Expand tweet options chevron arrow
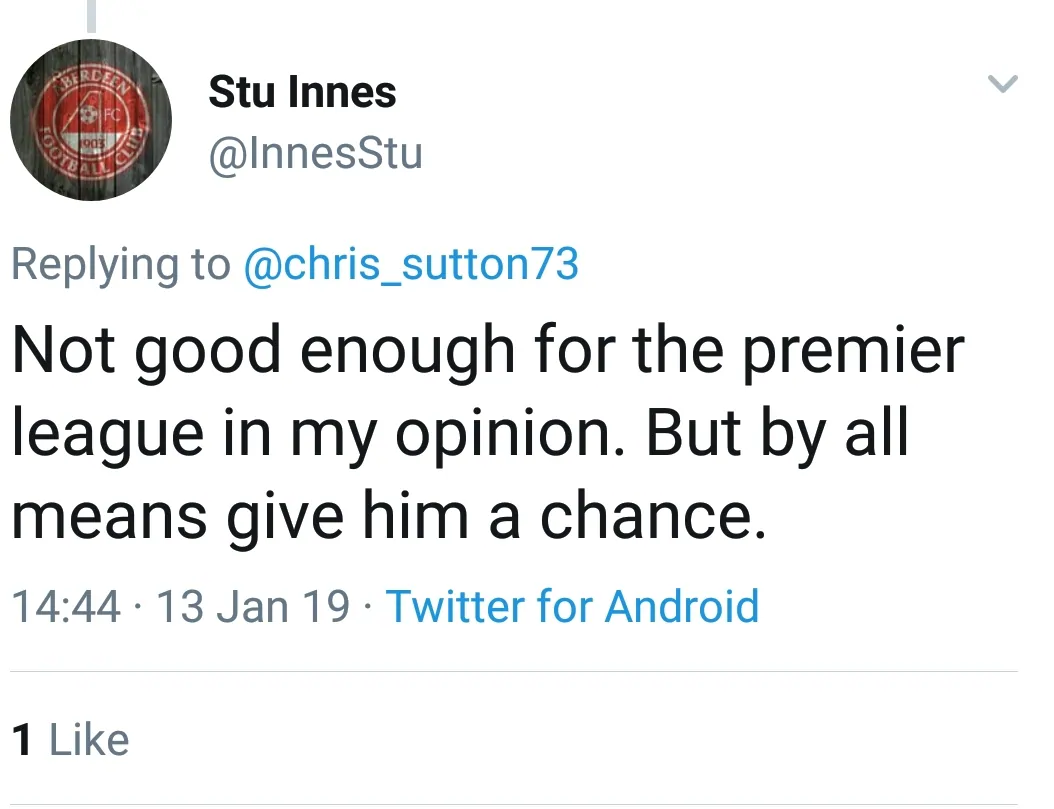This screenshot has width=1054, height=809. click(1002, 85)
